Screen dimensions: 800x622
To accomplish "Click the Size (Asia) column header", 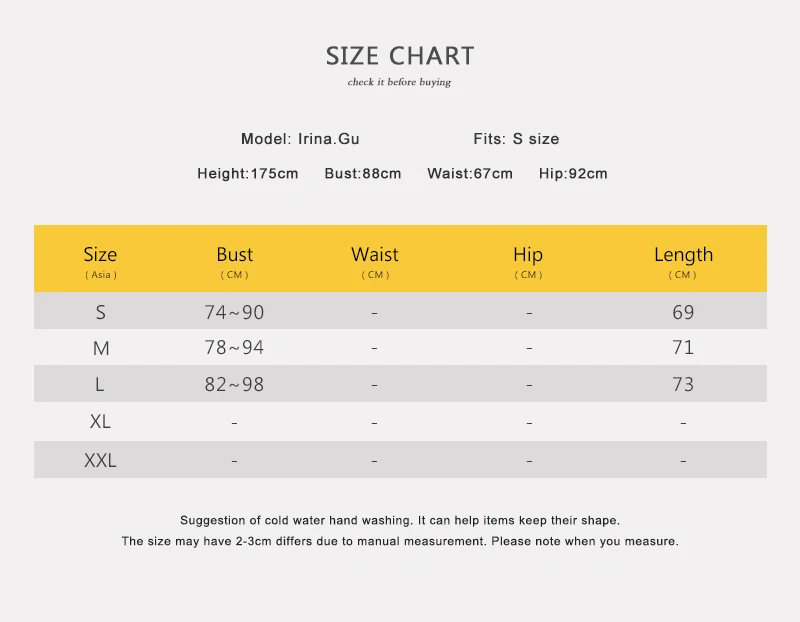I will click(101, 262).
